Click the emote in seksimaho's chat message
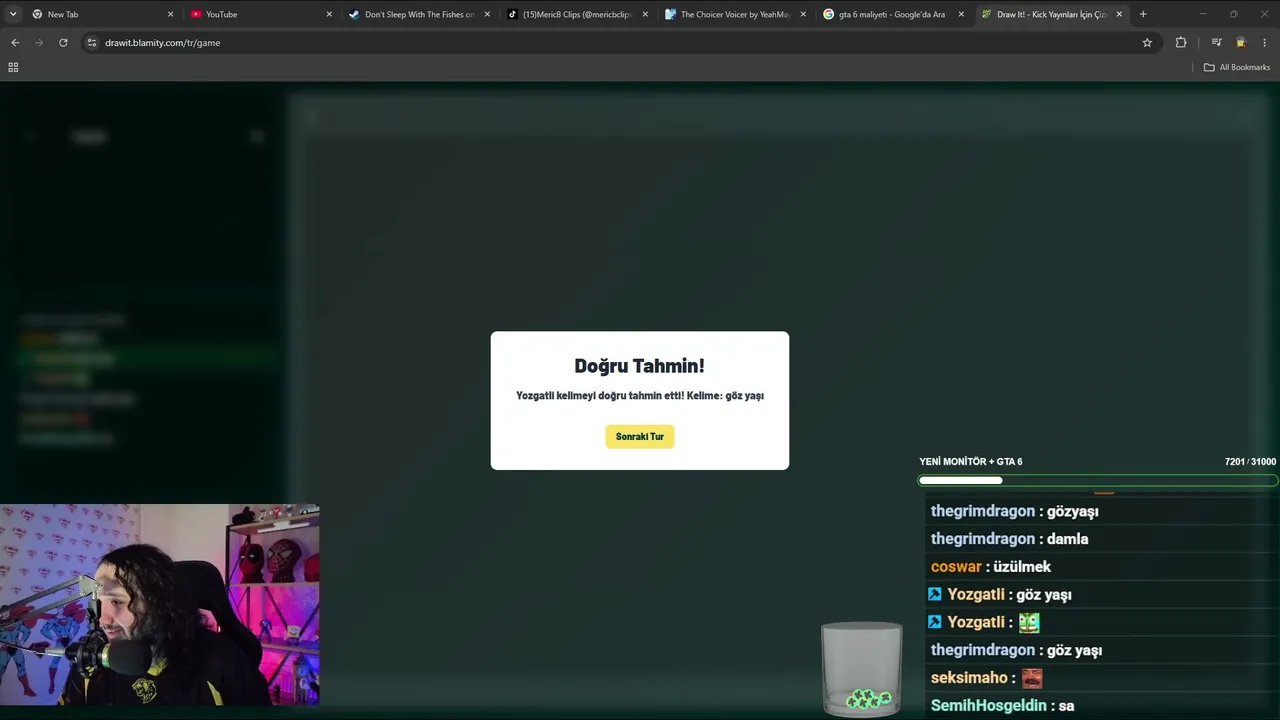1280x720 pixels. [x=1032, y=678]
